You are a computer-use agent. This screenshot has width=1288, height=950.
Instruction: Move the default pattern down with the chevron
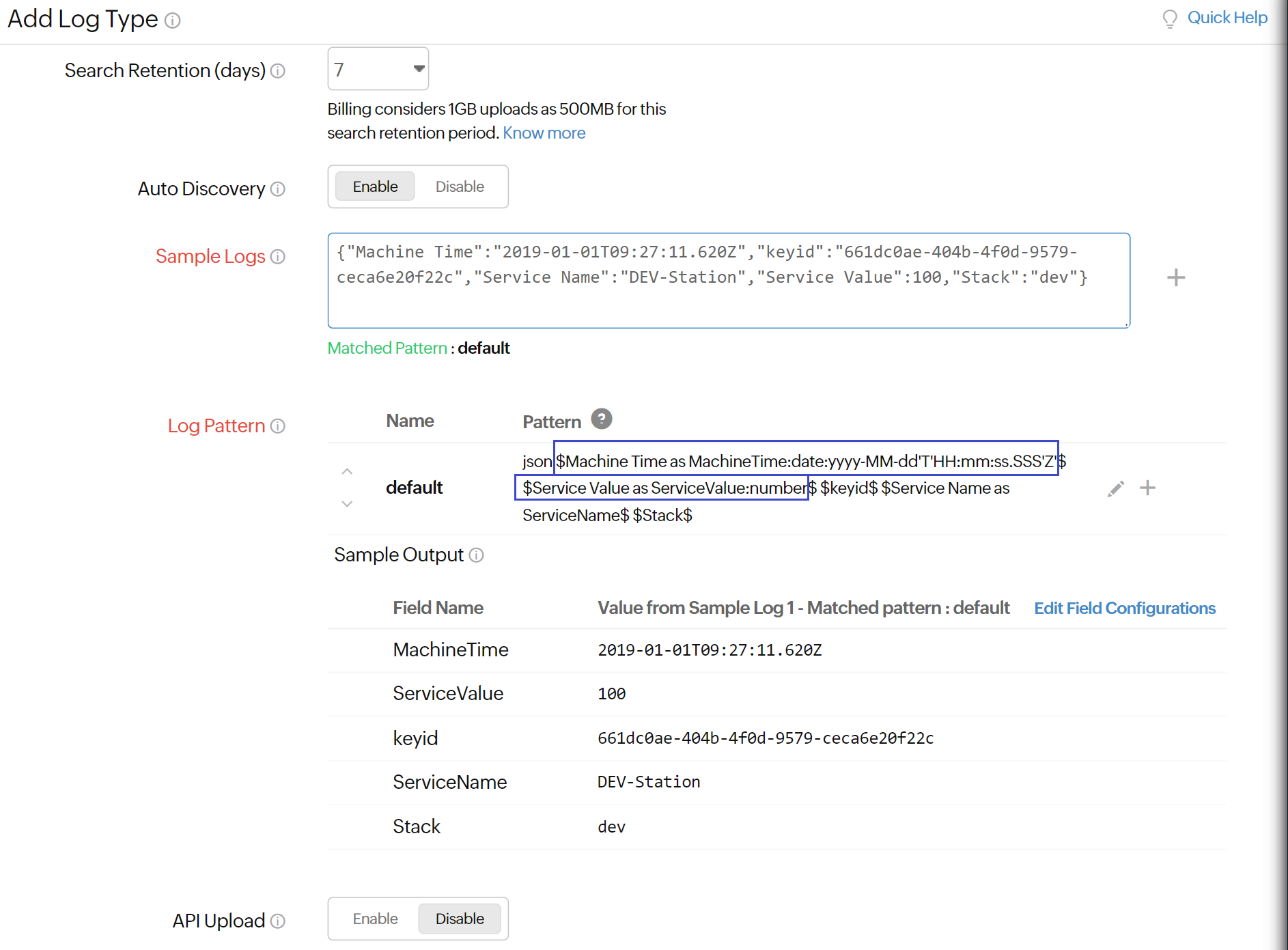click(347, 503)
